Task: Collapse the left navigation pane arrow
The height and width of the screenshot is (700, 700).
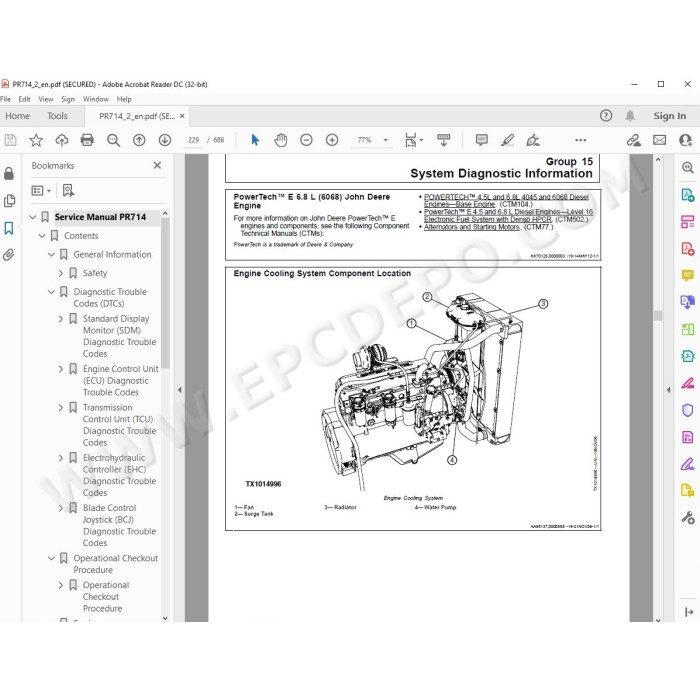Action: click(179, 390)
